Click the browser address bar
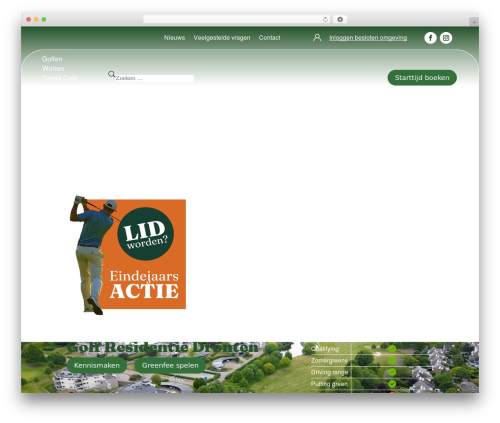500x423 pixels. pyautogui.click(x=237, y=19)
